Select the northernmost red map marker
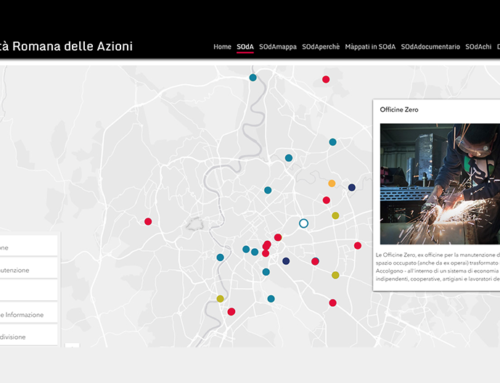Viewport: 500px width, 383px height. point(326,79)
